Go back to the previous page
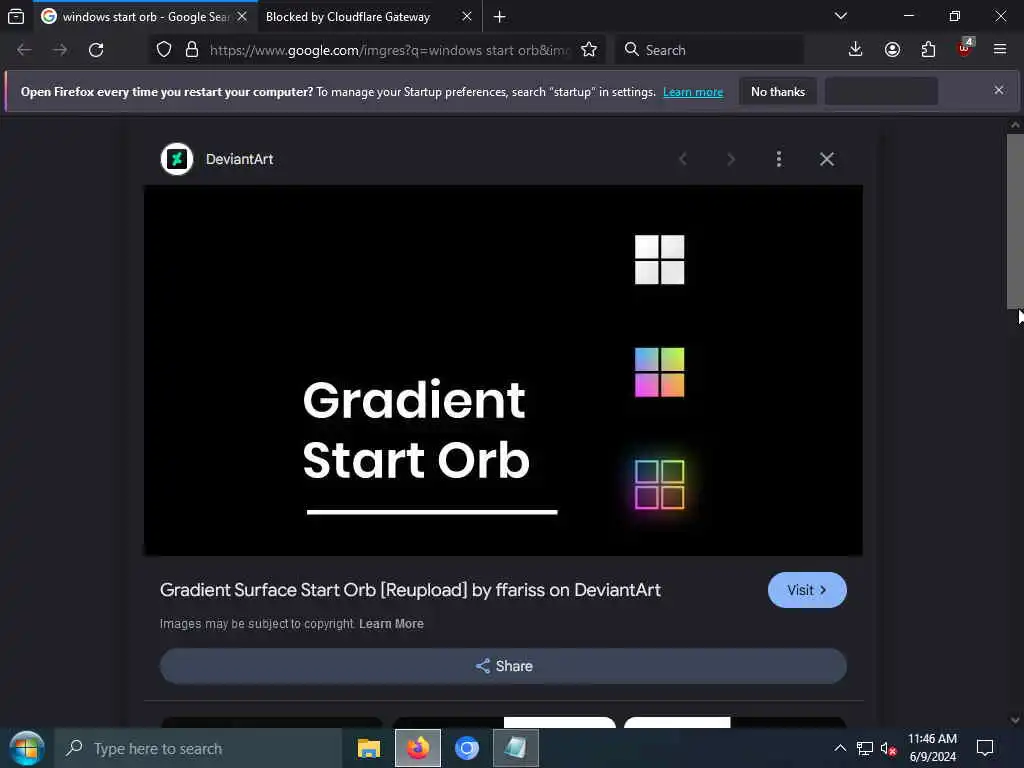The image size is (1024, 768). (x=24, y=50)
